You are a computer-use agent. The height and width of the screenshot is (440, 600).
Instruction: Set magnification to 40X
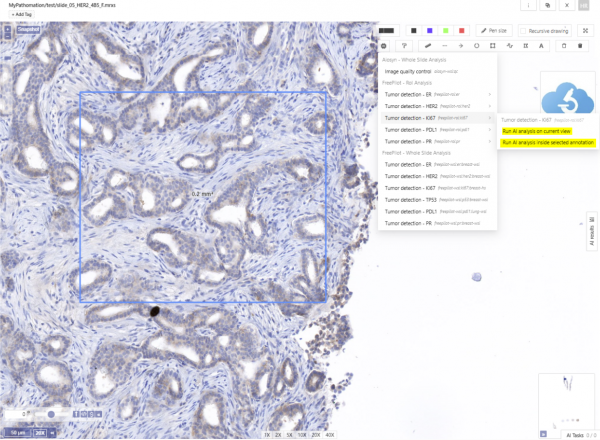[x=330, y=435]
